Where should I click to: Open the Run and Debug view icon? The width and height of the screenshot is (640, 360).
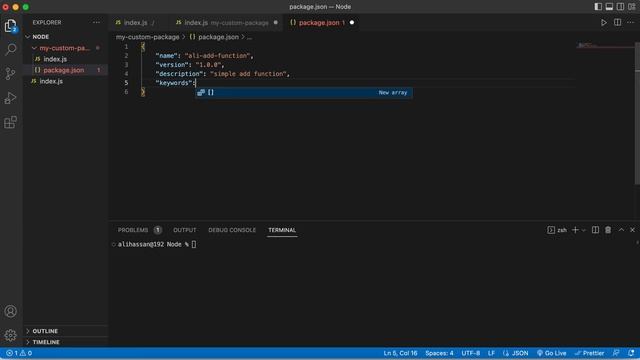(x=11, y=98)
